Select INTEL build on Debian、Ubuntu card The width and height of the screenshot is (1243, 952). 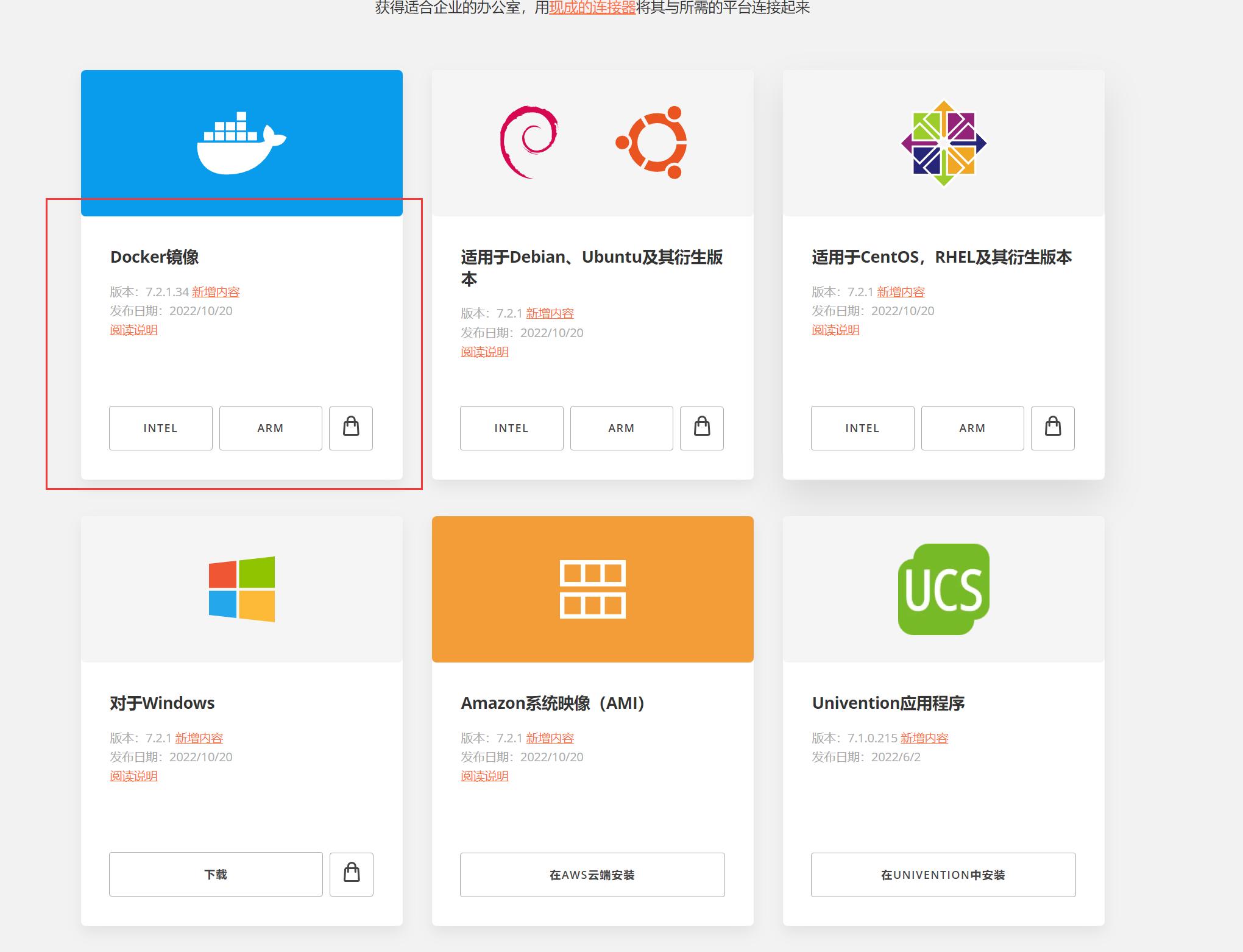[x=511, y=428]
